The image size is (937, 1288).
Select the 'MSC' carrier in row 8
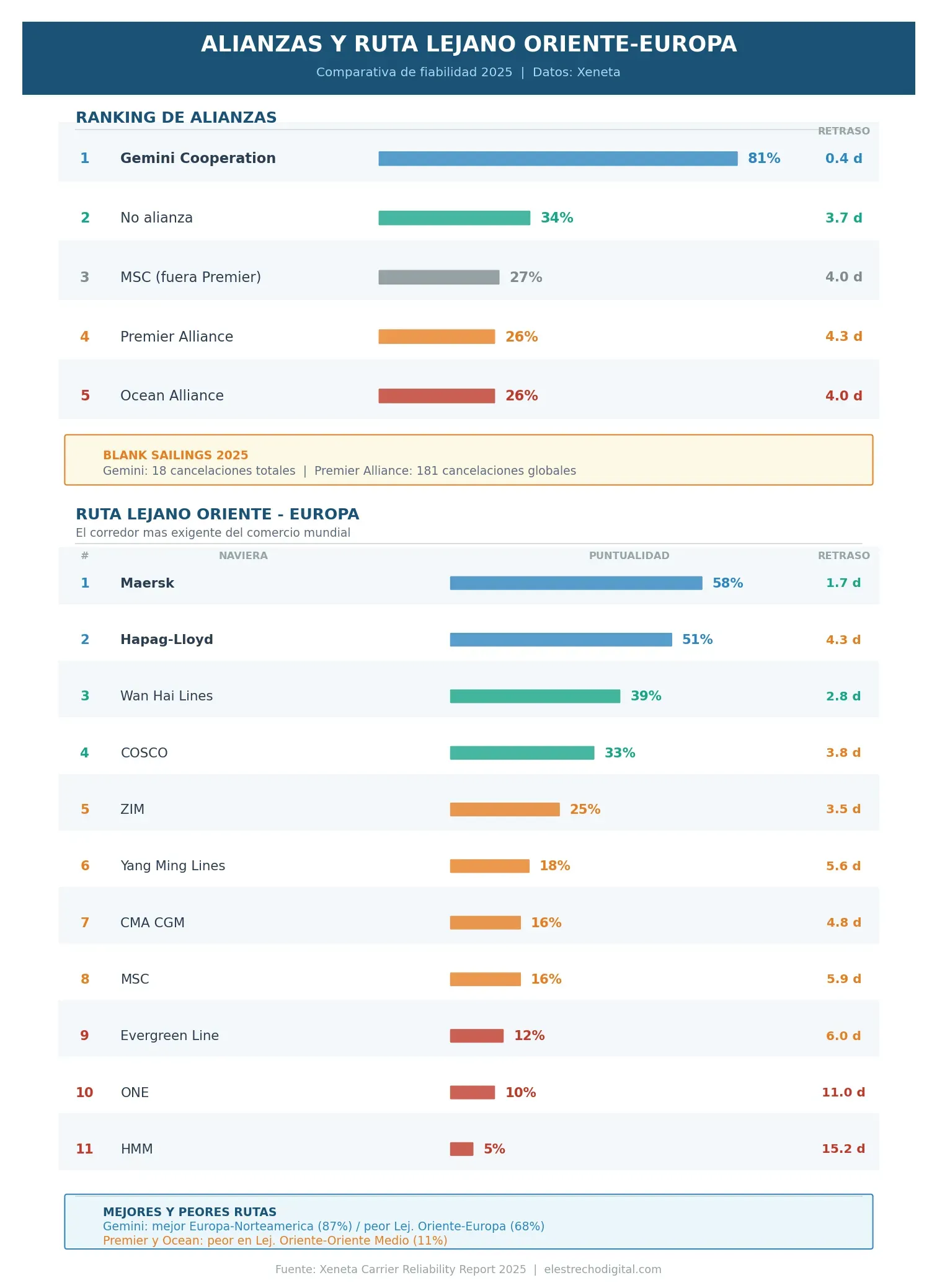135,979
